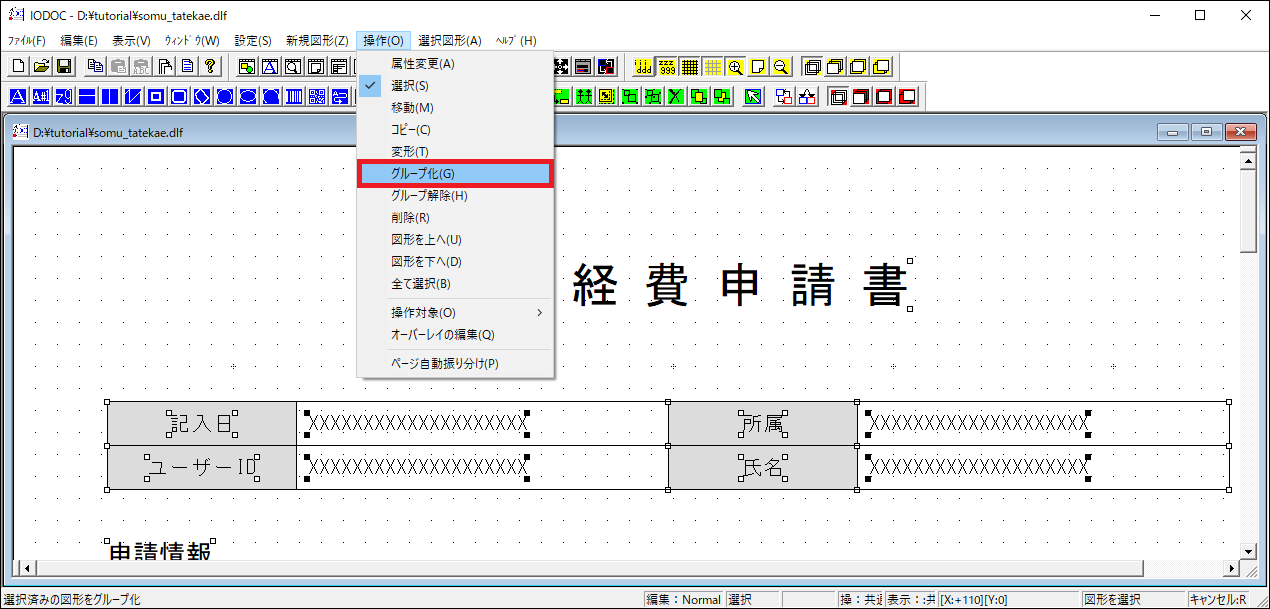Screen dimensions: 1270x609
Task: Select the blue QR code tool
Action: click(x=317, y=97)
